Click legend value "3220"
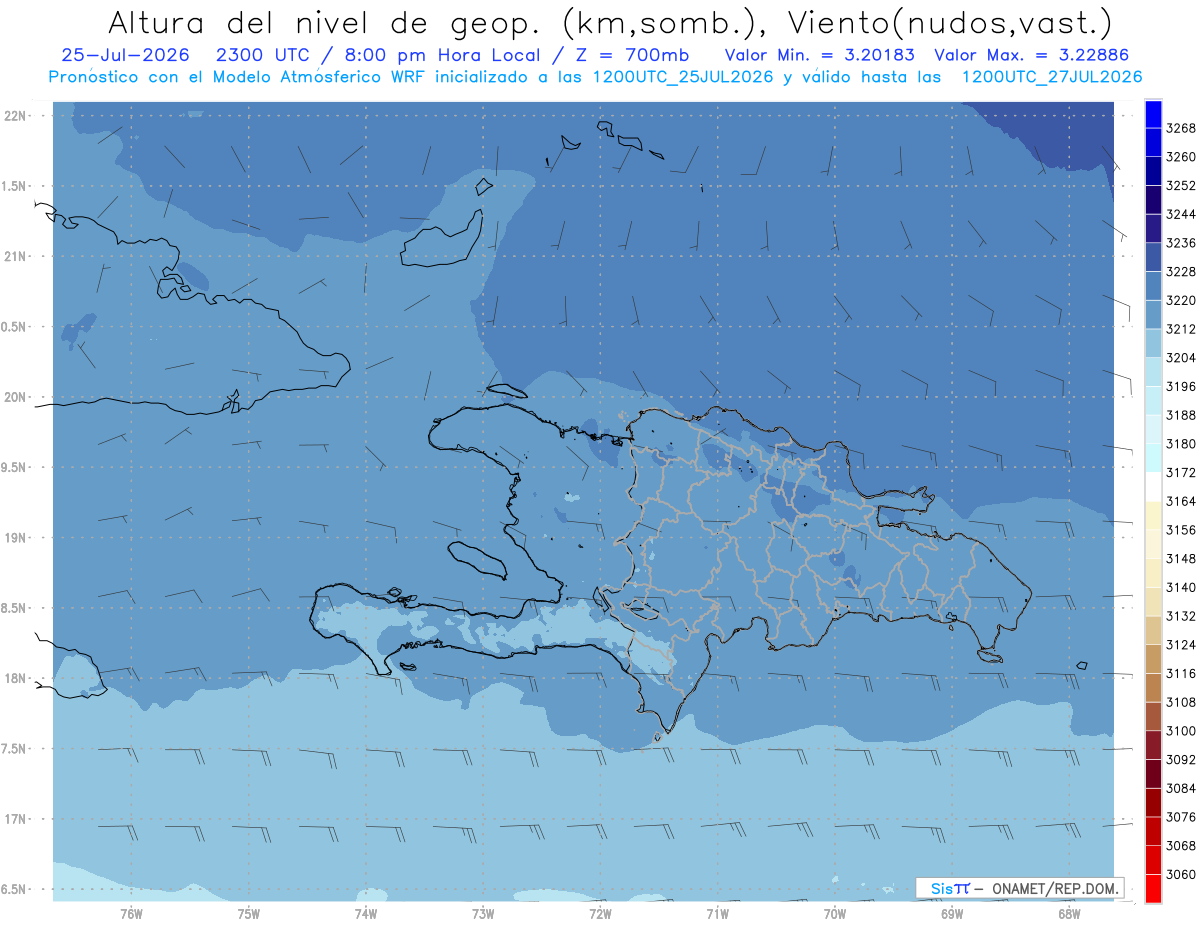This screenshot has height=927, width=1200. click(1181, 300)
